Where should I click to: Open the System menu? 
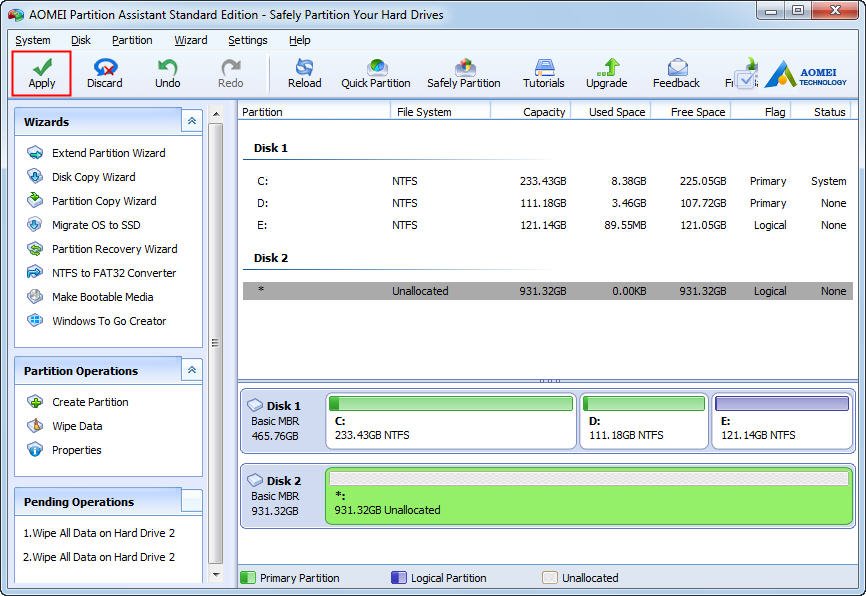tap(33, 40)
